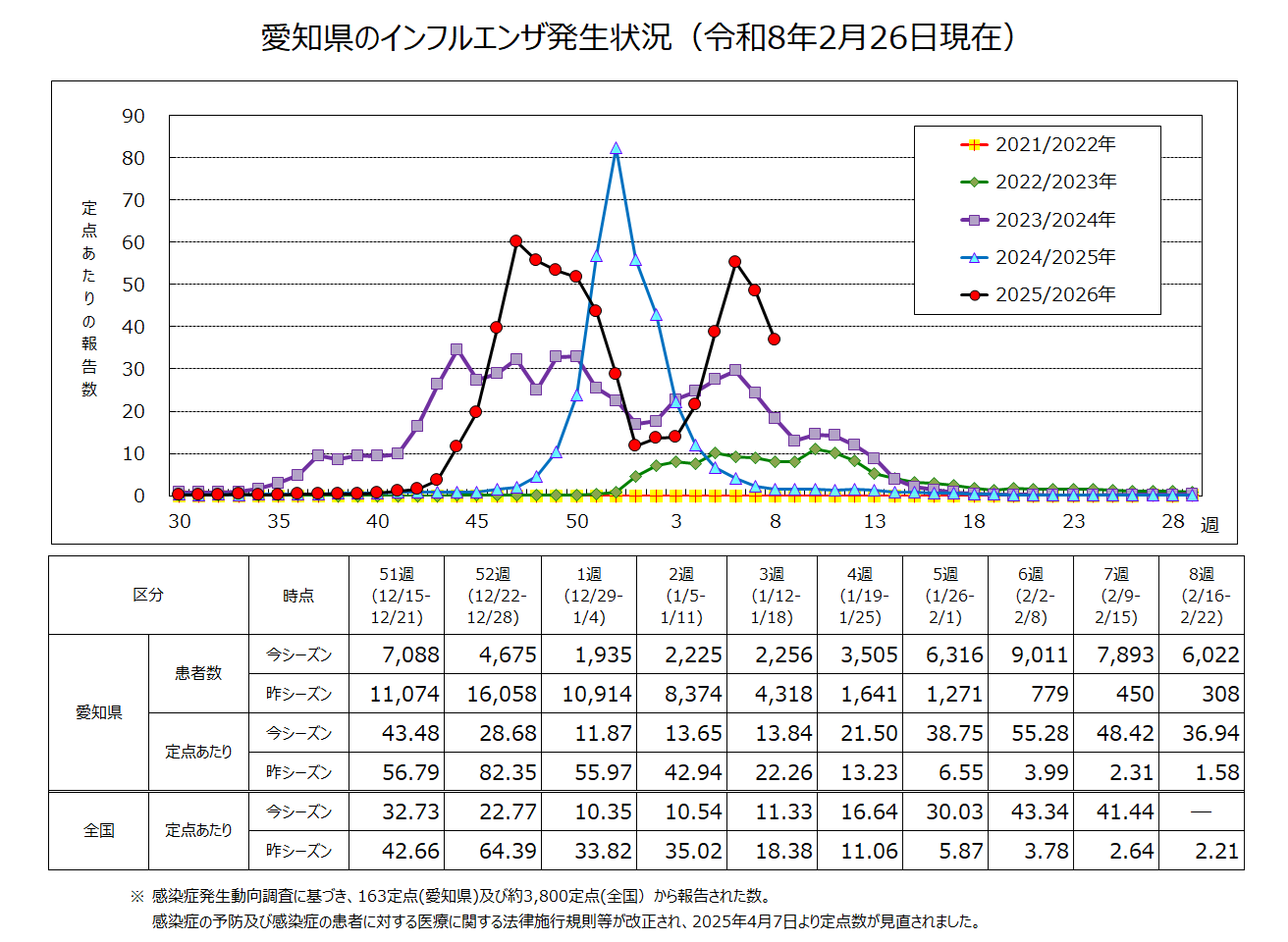Screen dimensions: 1288x942
Task: Click the 2022/2023年 green diamond legend marker
Action: click(x=974, y=183)
